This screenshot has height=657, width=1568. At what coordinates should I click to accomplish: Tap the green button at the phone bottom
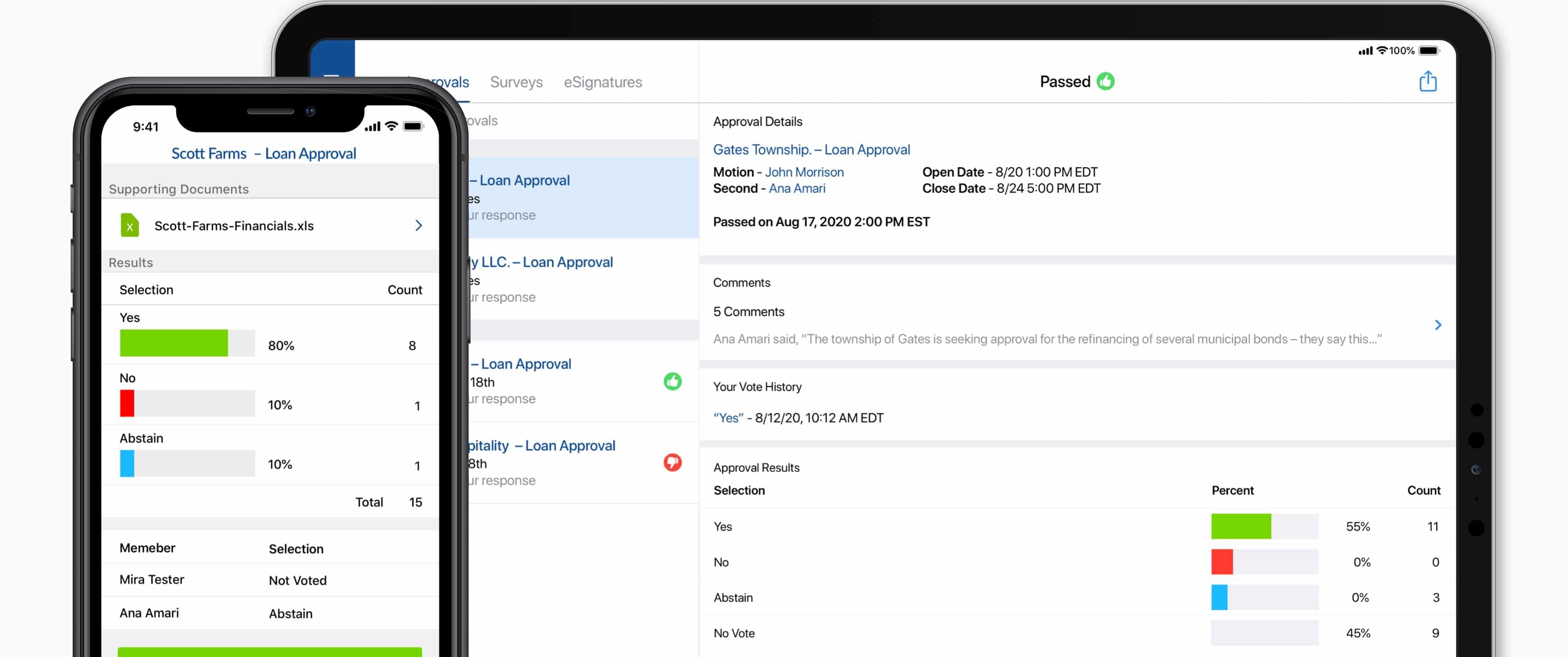pos(270,652)
